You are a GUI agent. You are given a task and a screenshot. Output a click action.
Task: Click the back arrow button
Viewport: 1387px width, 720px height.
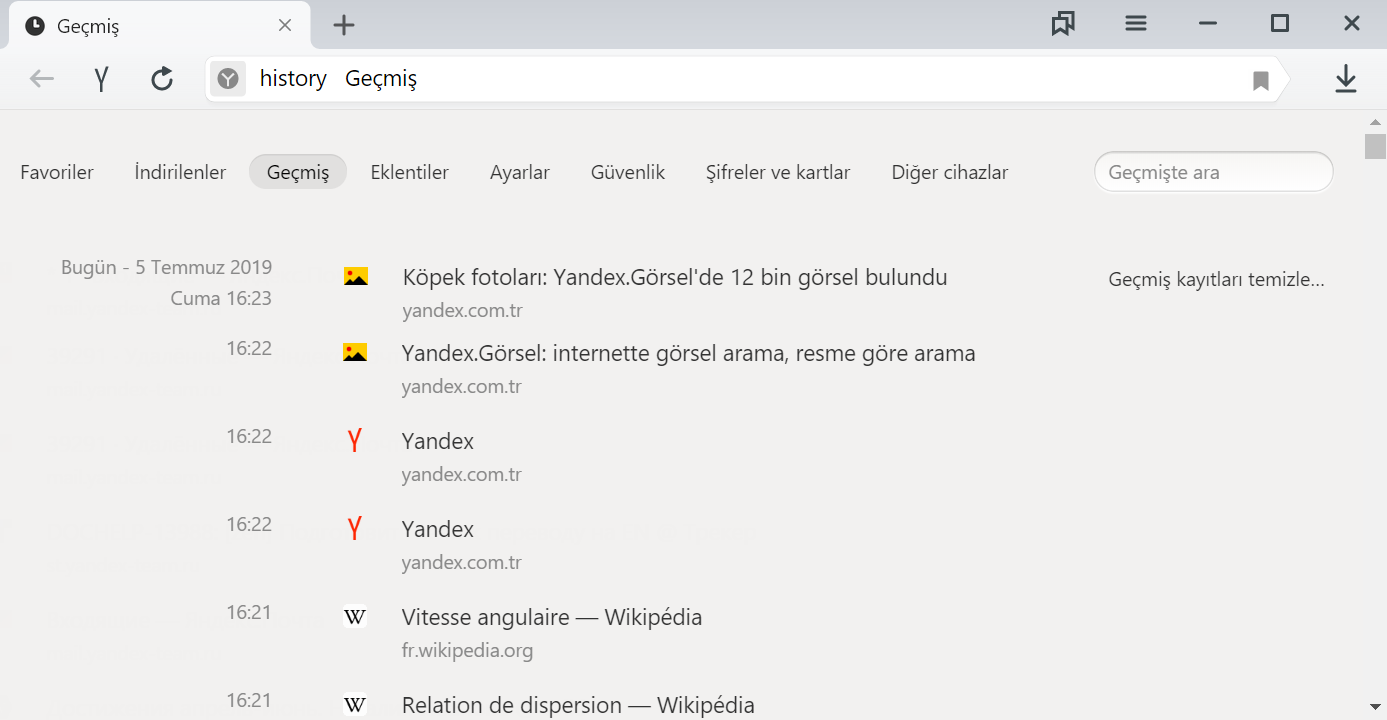[41, 79]
